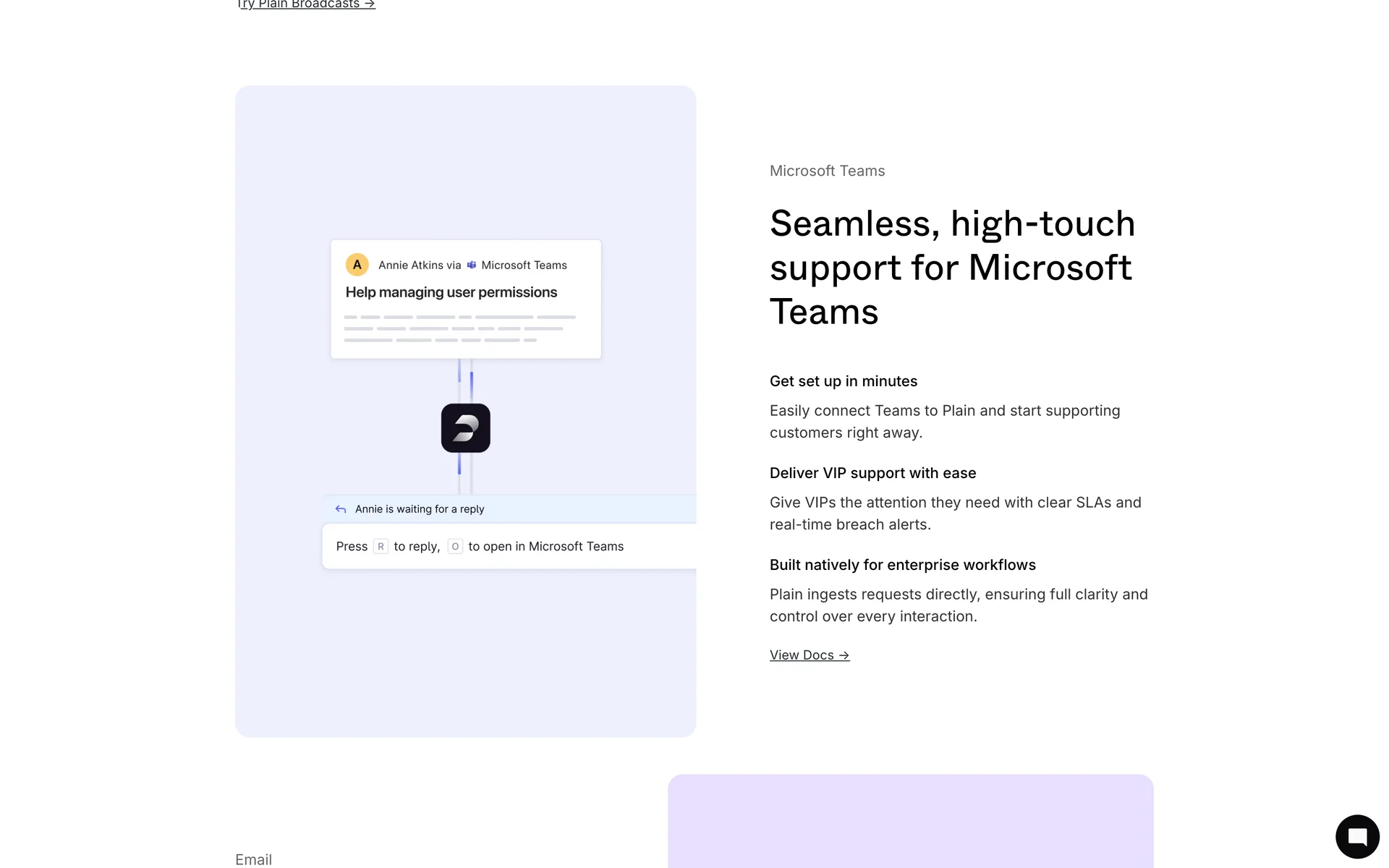Viewport: 1389px width, 868px height.
Task: Click 'Annie is waiting for a reply' banner
Action: click(420, 509)
